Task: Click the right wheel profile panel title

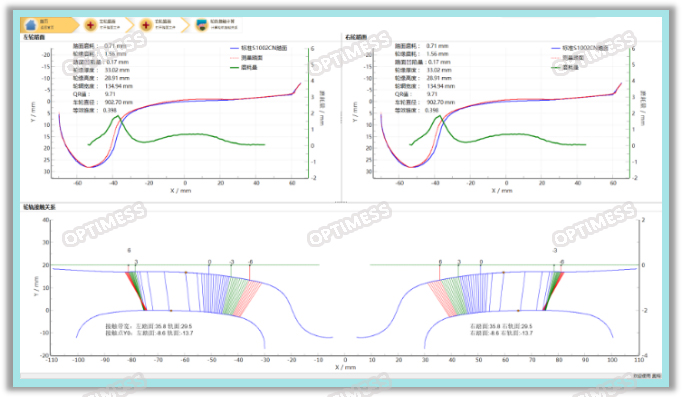Action: pos(356,37)
